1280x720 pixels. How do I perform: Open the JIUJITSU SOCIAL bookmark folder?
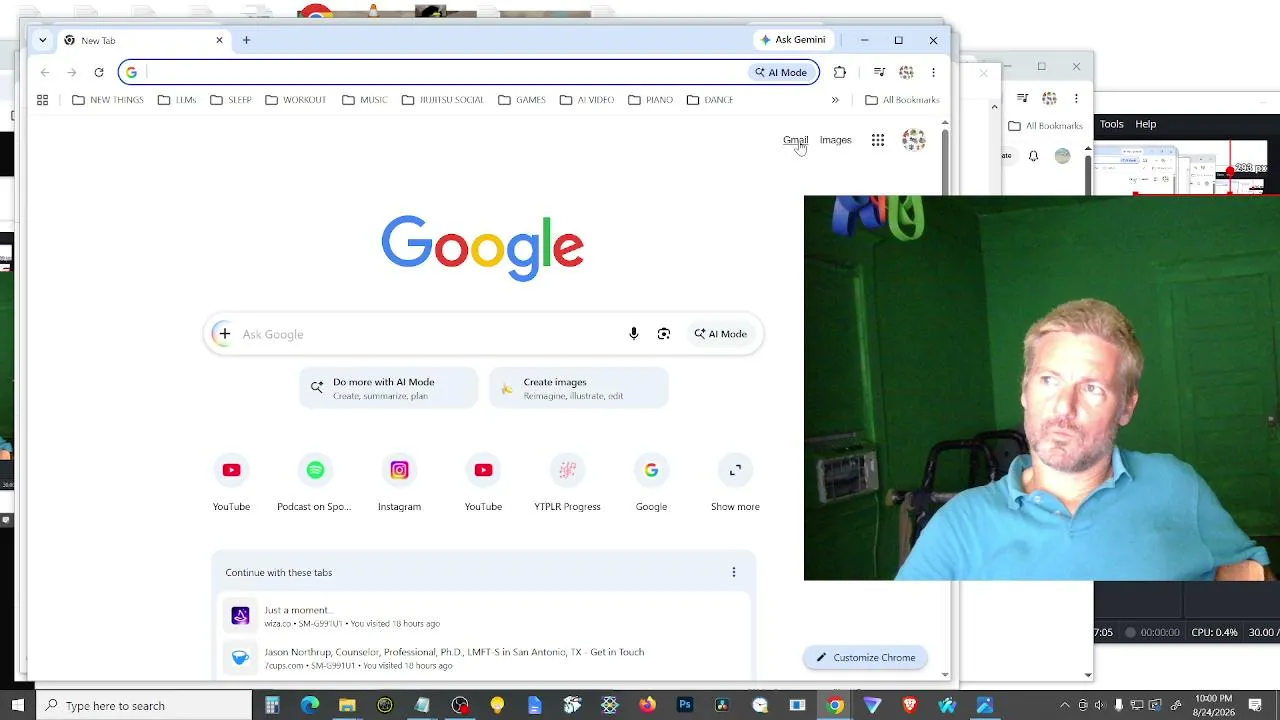[443, 100]
